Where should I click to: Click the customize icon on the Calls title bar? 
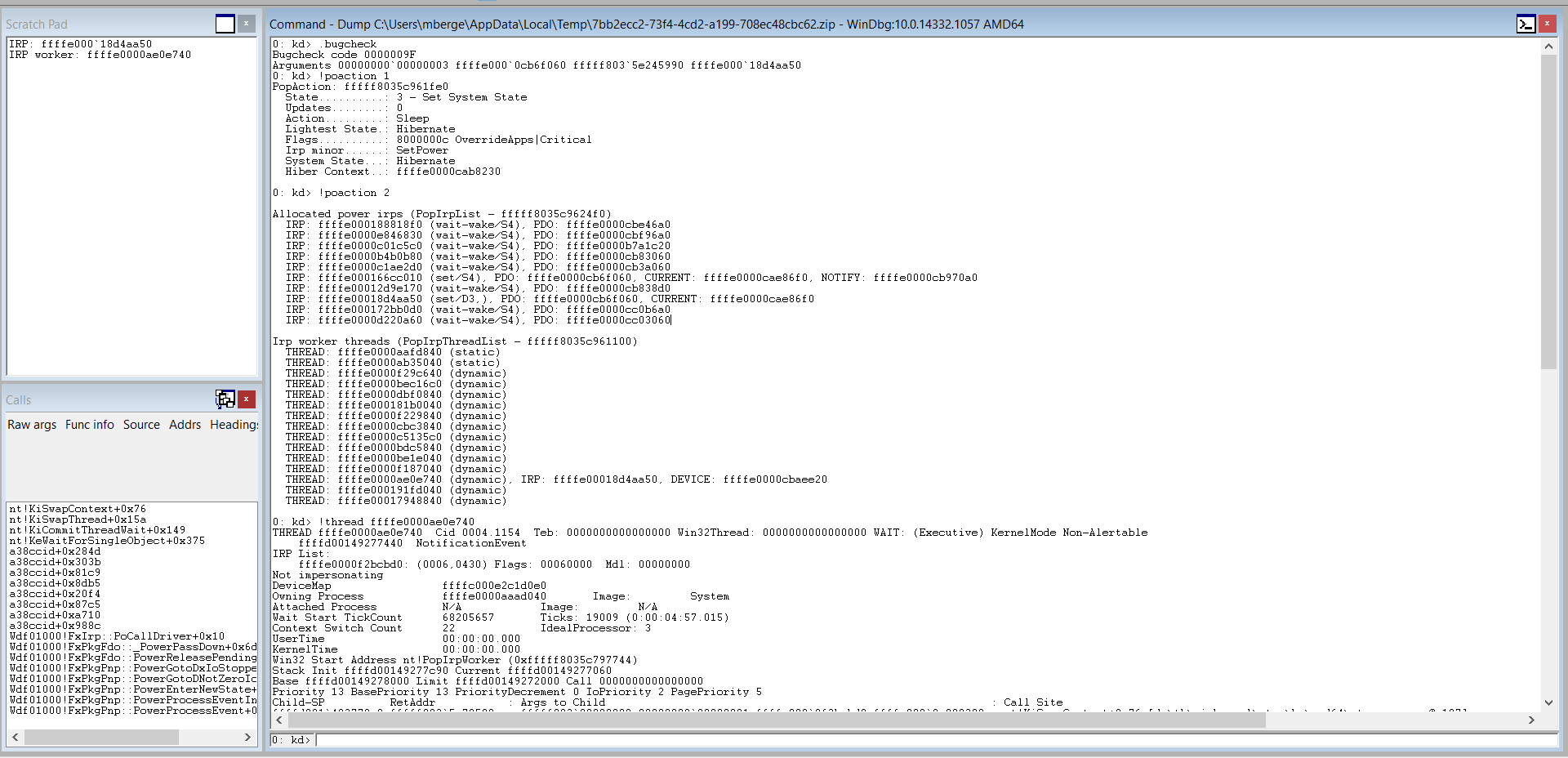[225, 399]
